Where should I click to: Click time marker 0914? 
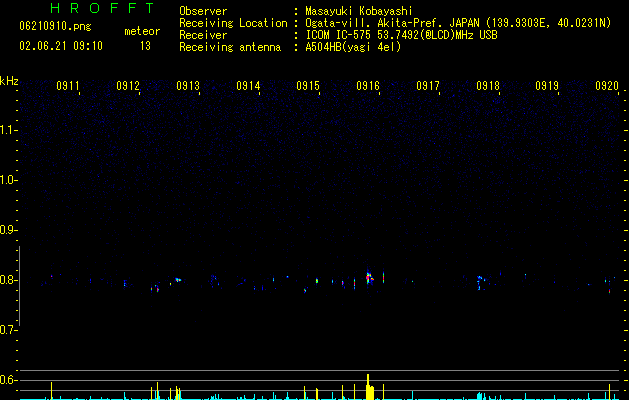point(248,86)
